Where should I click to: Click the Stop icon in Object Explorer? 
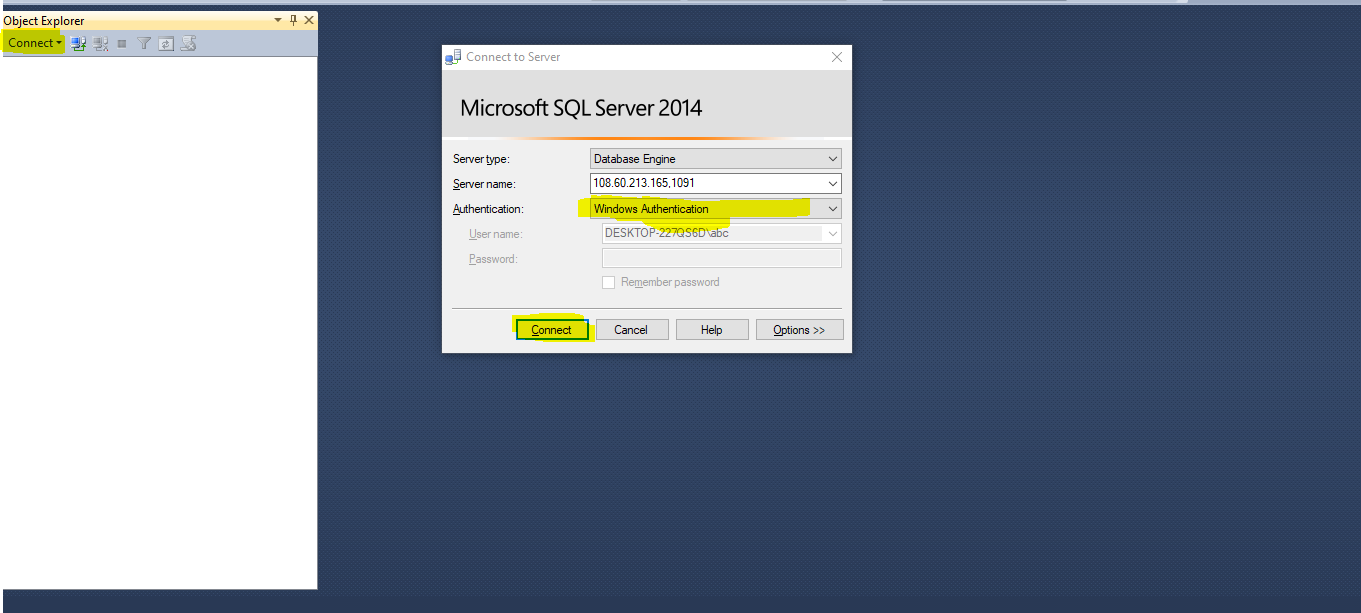122,43
